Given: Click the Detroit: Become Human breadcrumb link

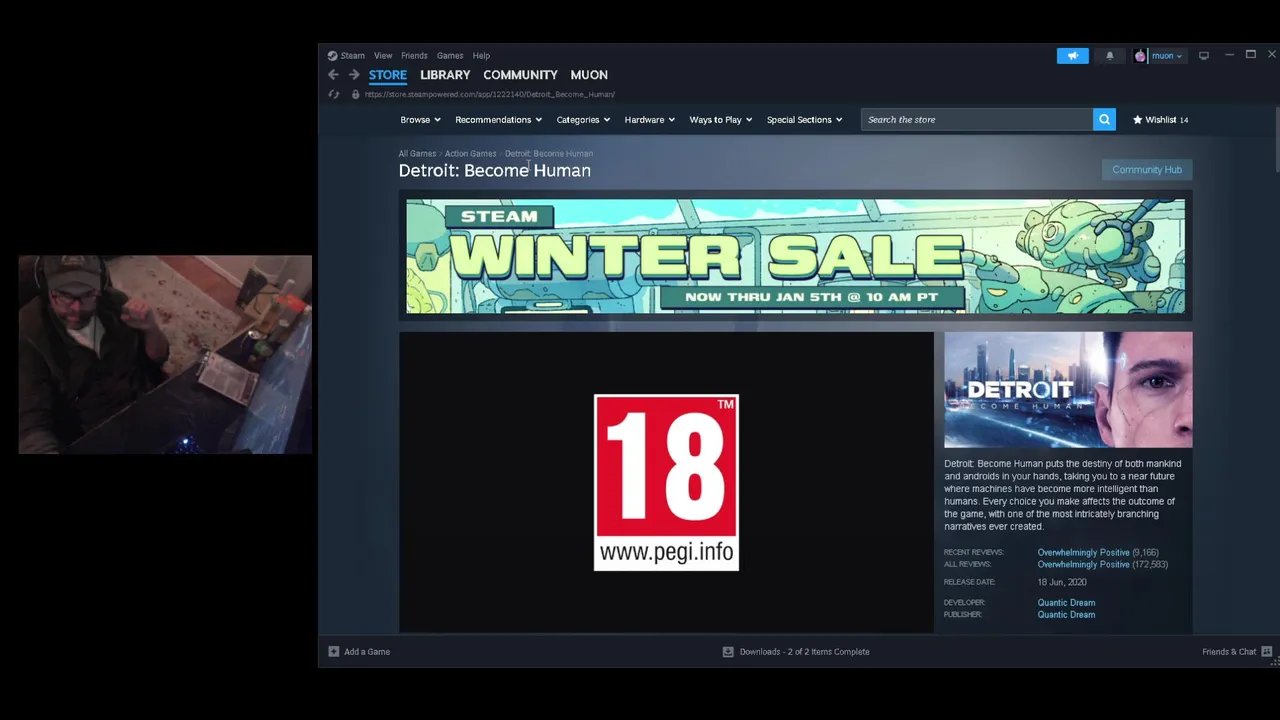Looking at the screenshot, I should coord(549,154).
